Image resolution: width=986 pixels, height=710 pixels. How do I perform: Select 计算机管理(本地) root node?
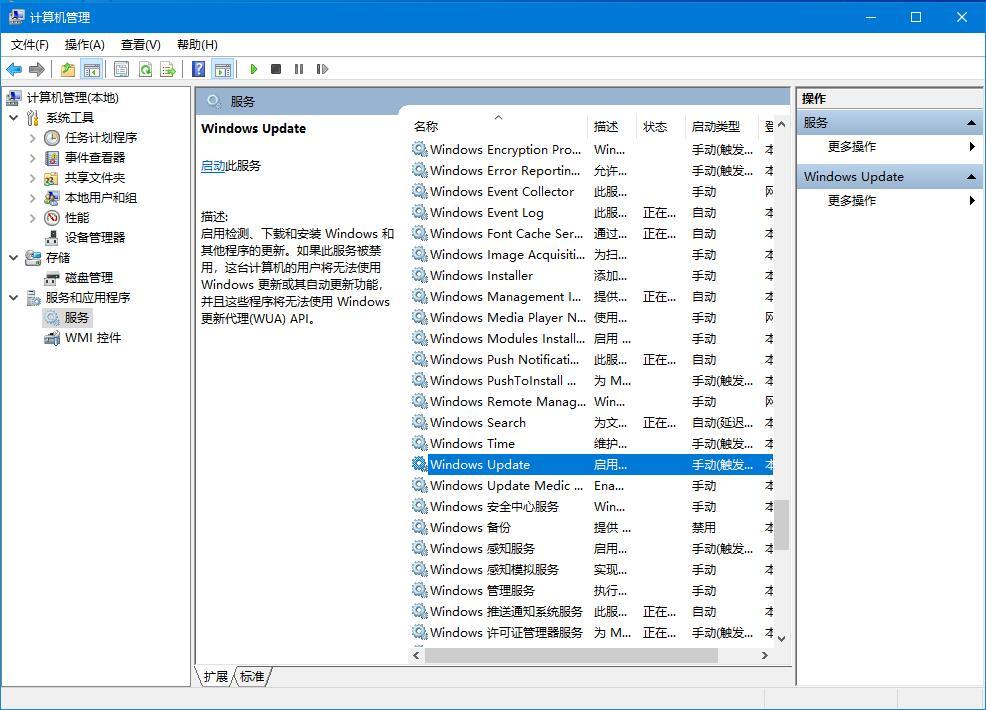[x=72, y=97]
